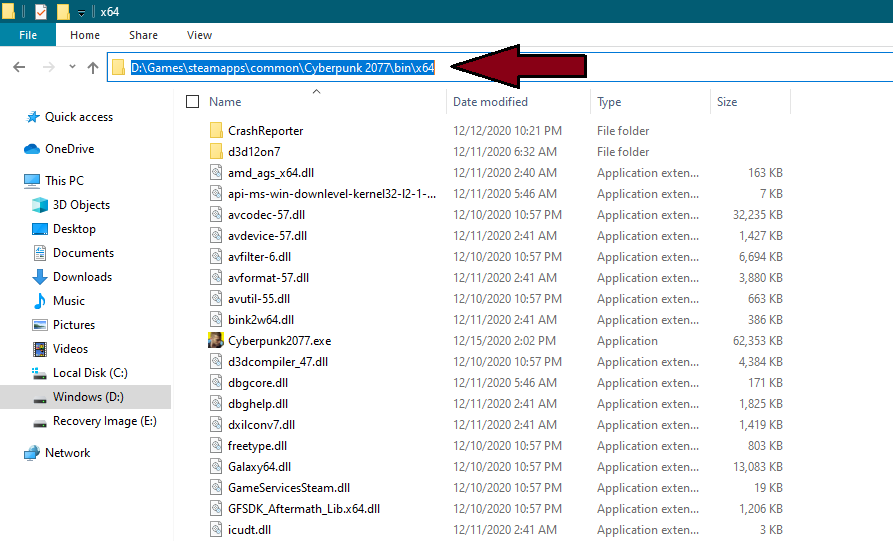
Task: Click the Music note icon
Action: tap(40, 300)
